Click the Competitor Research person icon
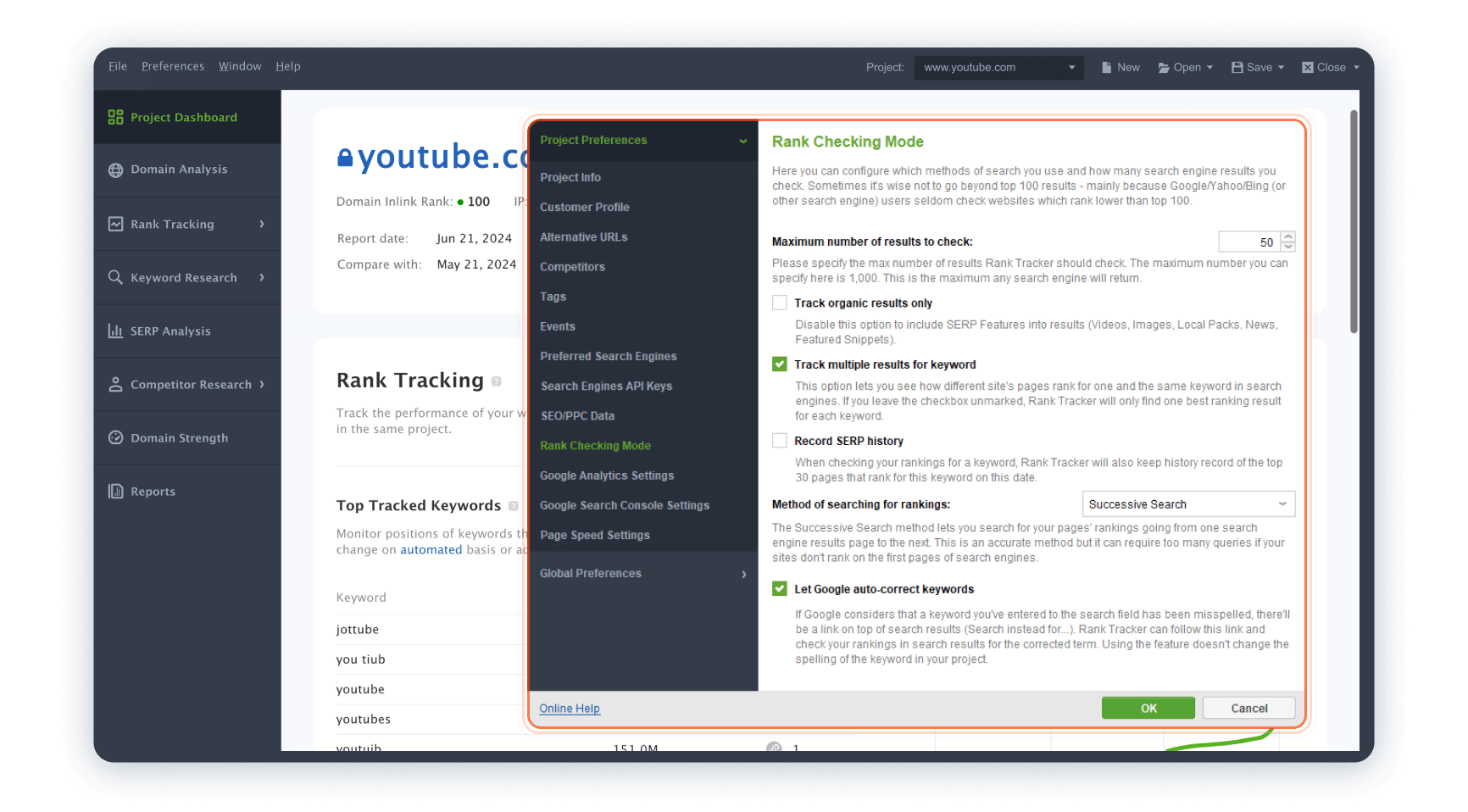 pos(115,384)
